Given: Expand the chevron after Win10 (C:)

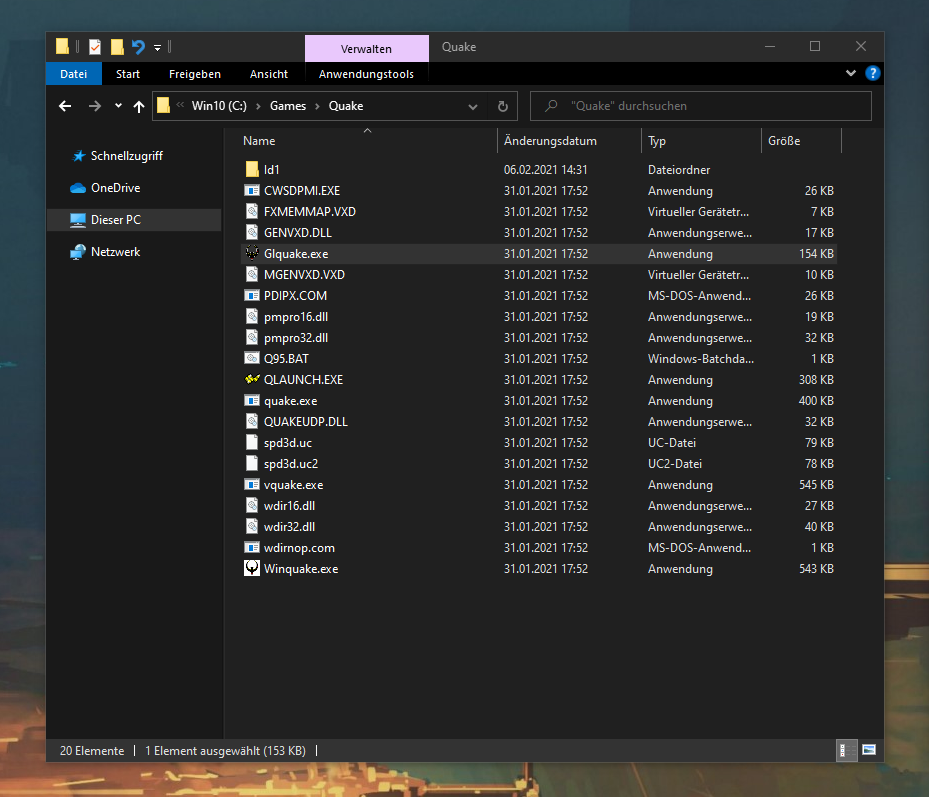Looking at the screenshot, I should (x=258, y=106).
